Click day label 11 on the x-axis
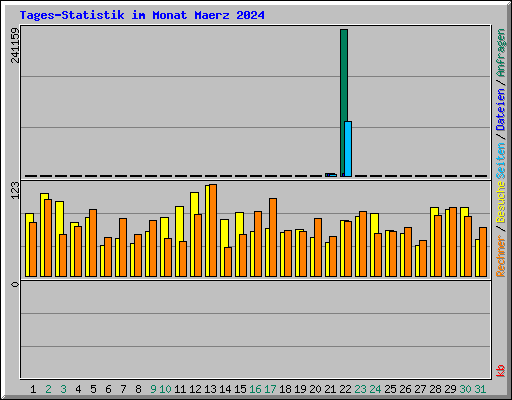Viewport: 512px width, 400px height. coord(180,389)
